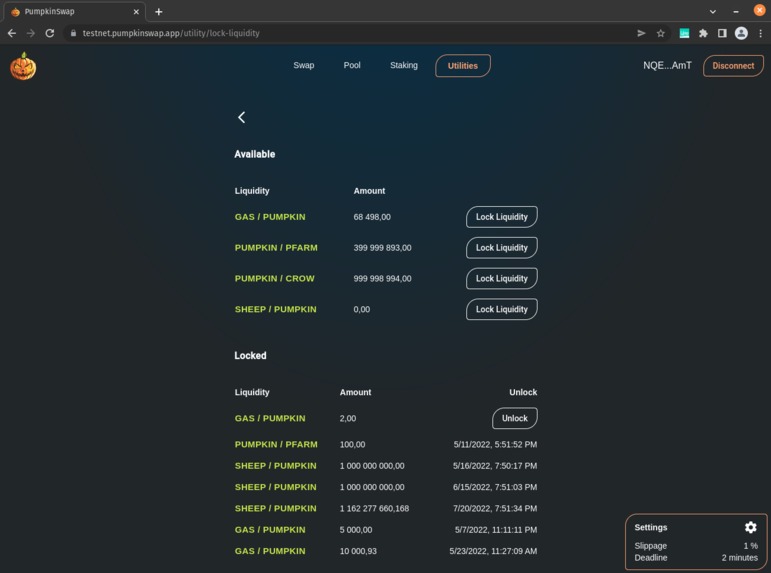771x573 pixels.
Task: Click the Deadline 2 minutes setting
Action: coord(695,558)
